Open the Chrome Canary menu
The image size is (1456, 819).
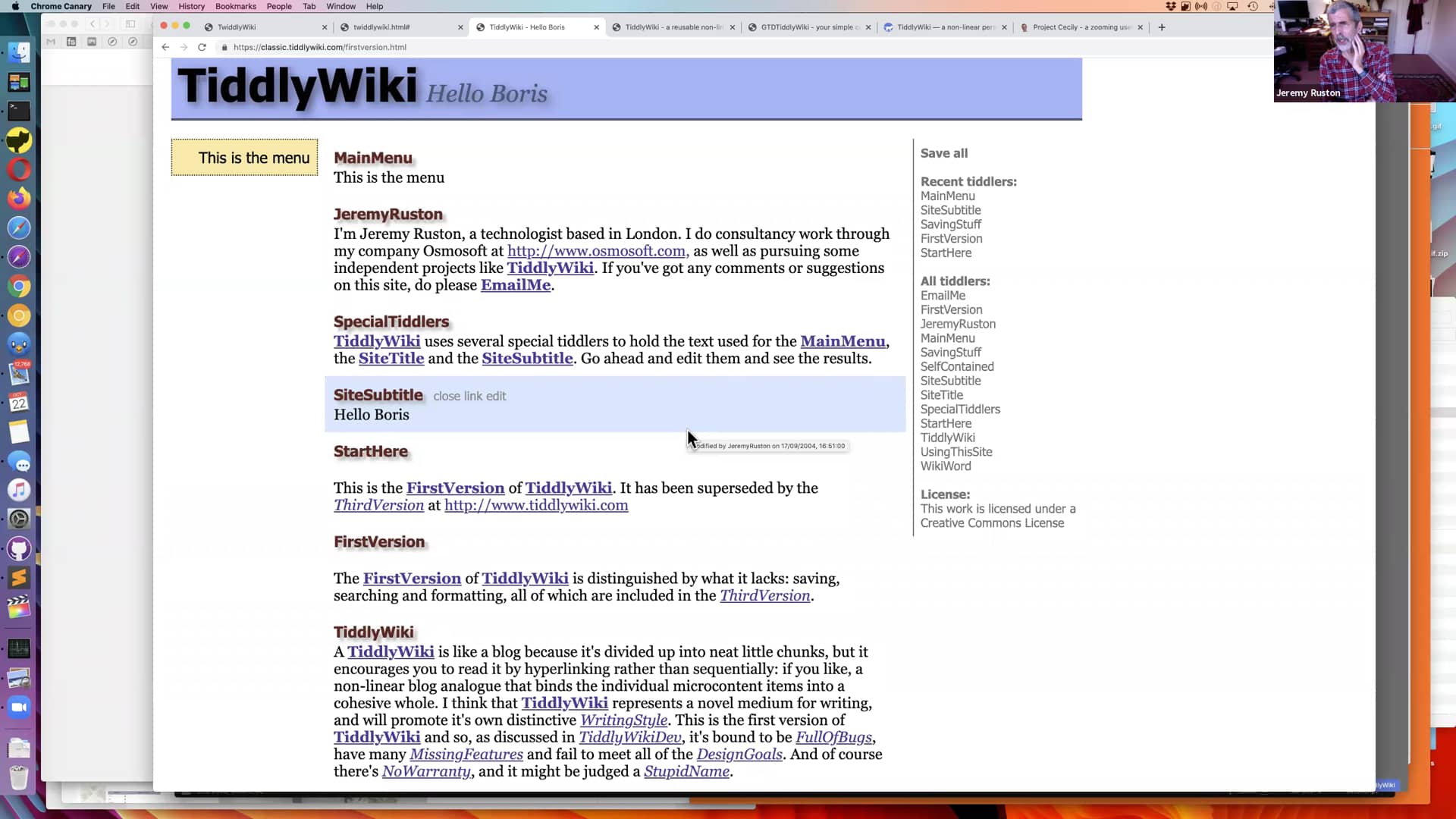61,6
